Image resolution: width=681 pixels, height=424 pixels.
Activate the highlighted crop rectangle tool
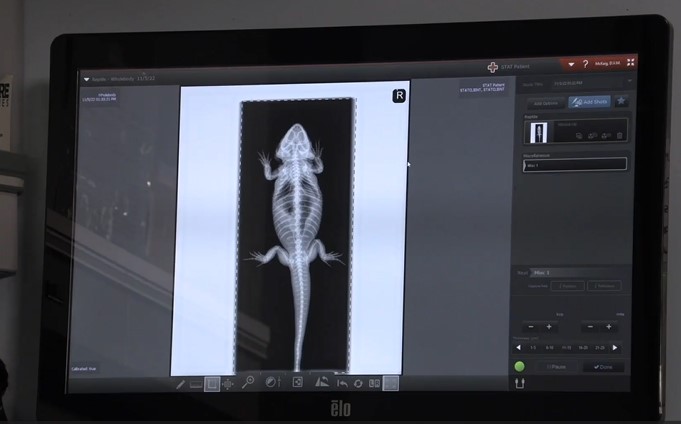tap(212, 384)
